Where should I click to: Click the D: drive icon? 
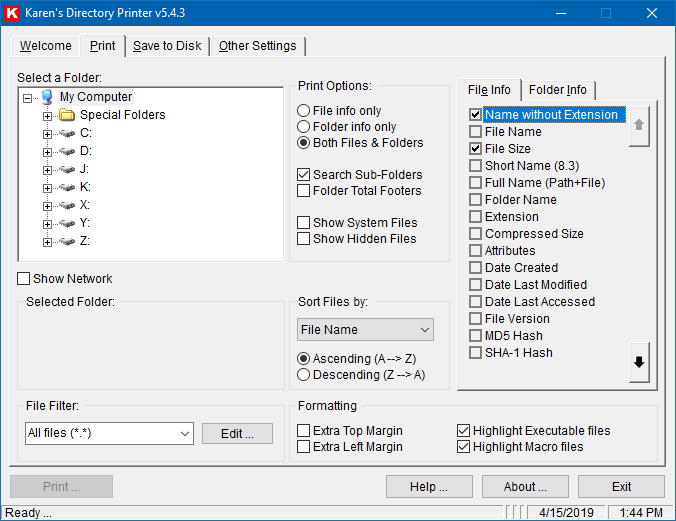click(x=67, y=151)
